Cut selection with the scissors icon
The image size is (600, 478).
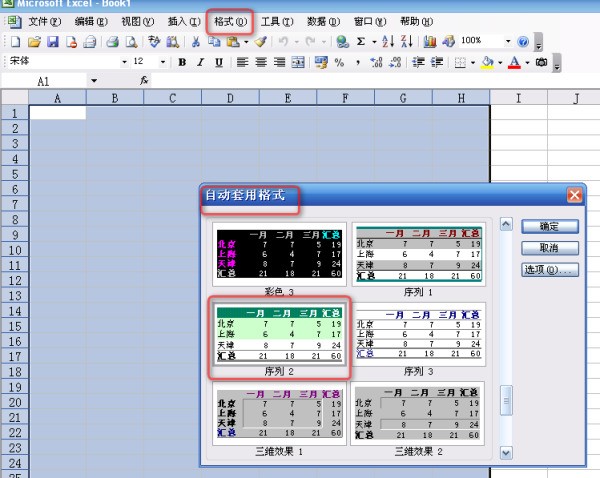click(x=196, y=41)
